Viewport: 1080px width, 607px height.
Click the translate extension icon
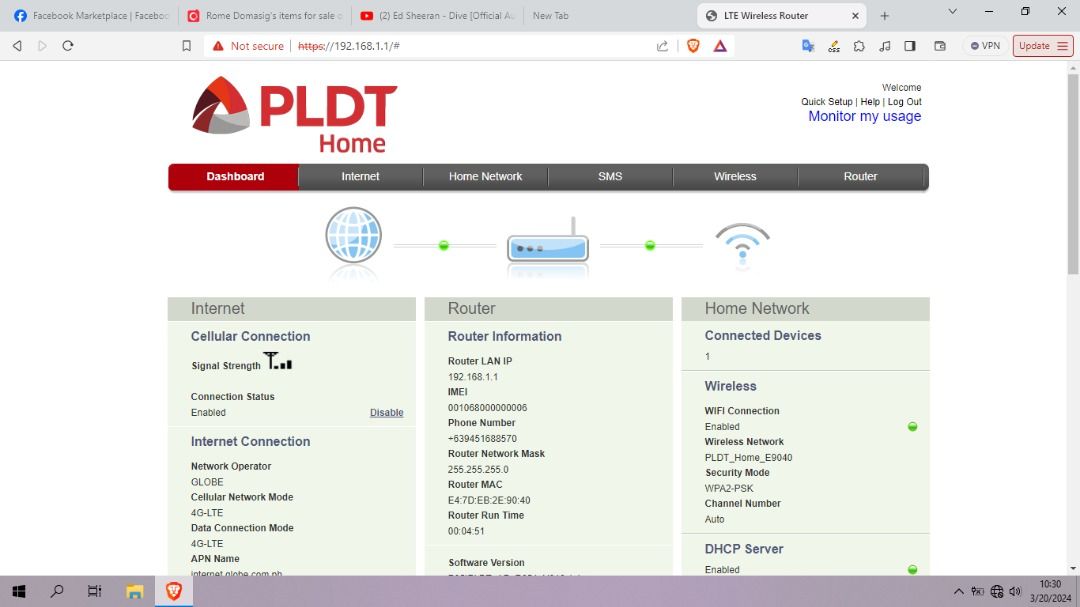[x=808, y=45]
